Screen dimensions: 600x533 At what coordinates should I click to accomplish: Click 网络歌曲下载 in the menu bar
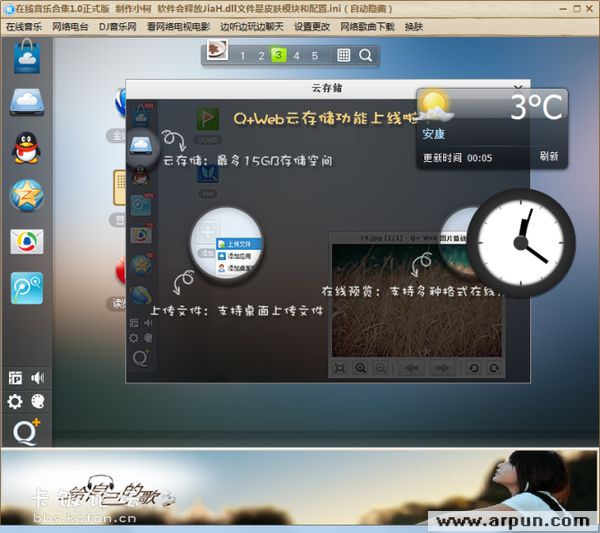[x=368, y=27]
